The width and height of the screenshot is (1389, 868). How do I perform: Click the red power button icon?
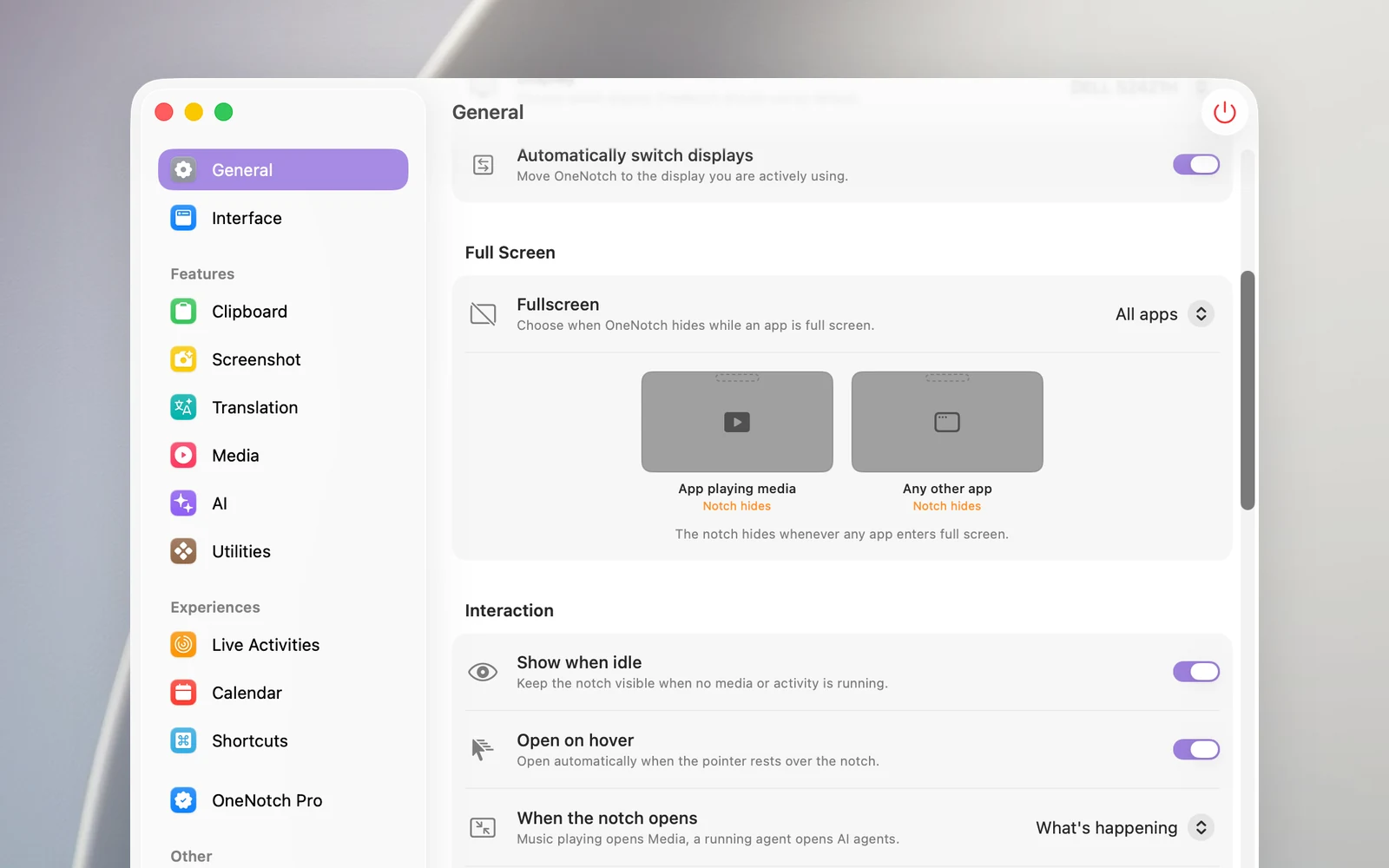click(1224, 113)
